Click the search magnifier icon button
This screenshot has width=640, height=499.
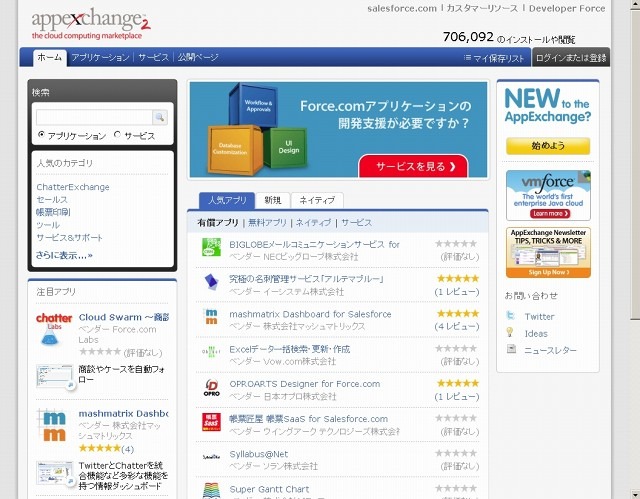coord(160,118)
